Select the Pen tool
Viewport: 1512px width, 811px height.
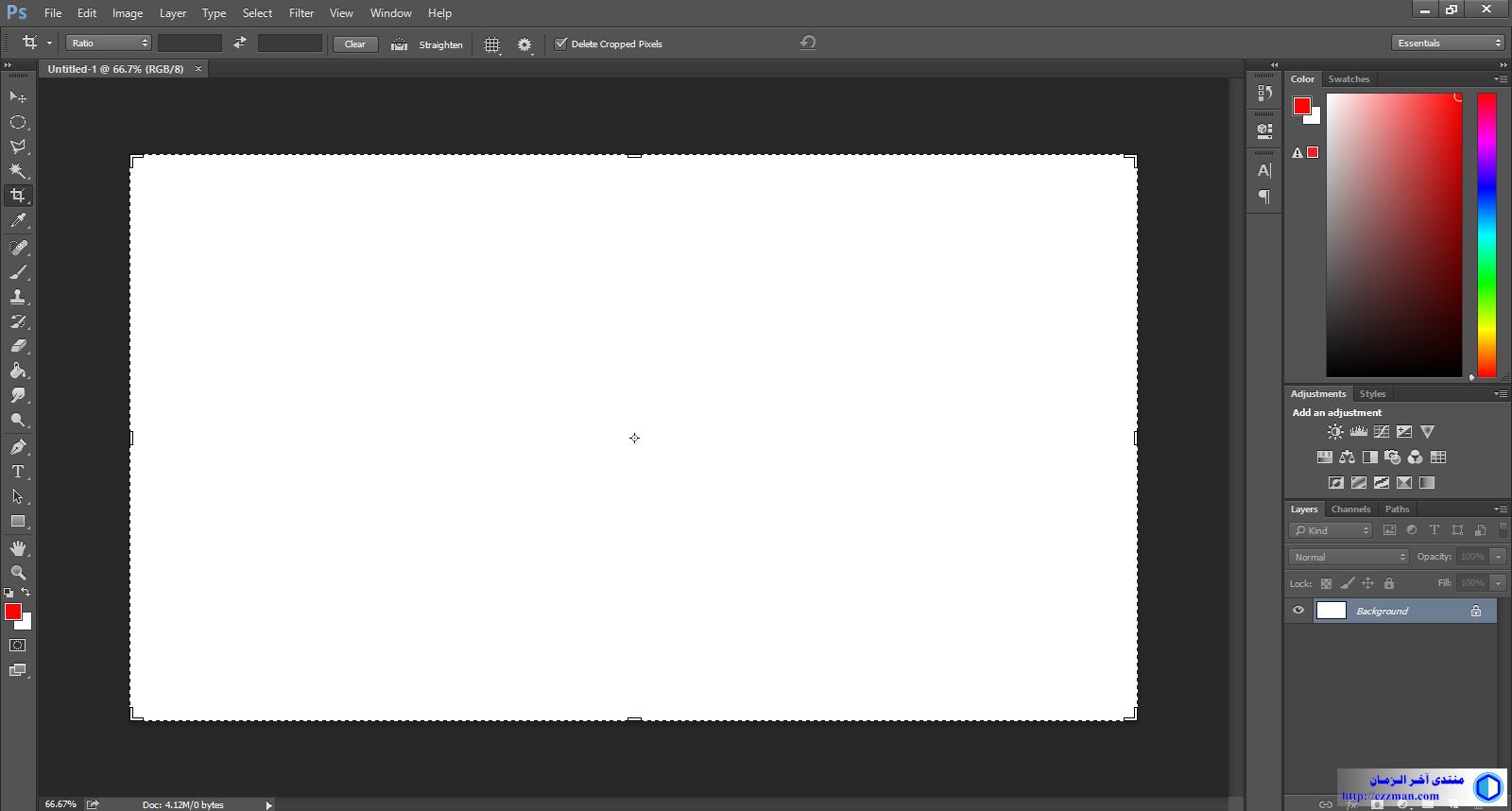[x=18, y=447]
